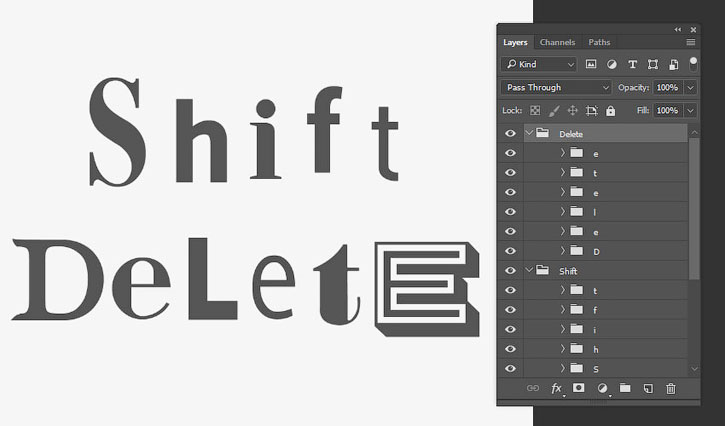Click the folder icon of group S
This screenshot has width=725, height=426.
[x=577, y=368]
